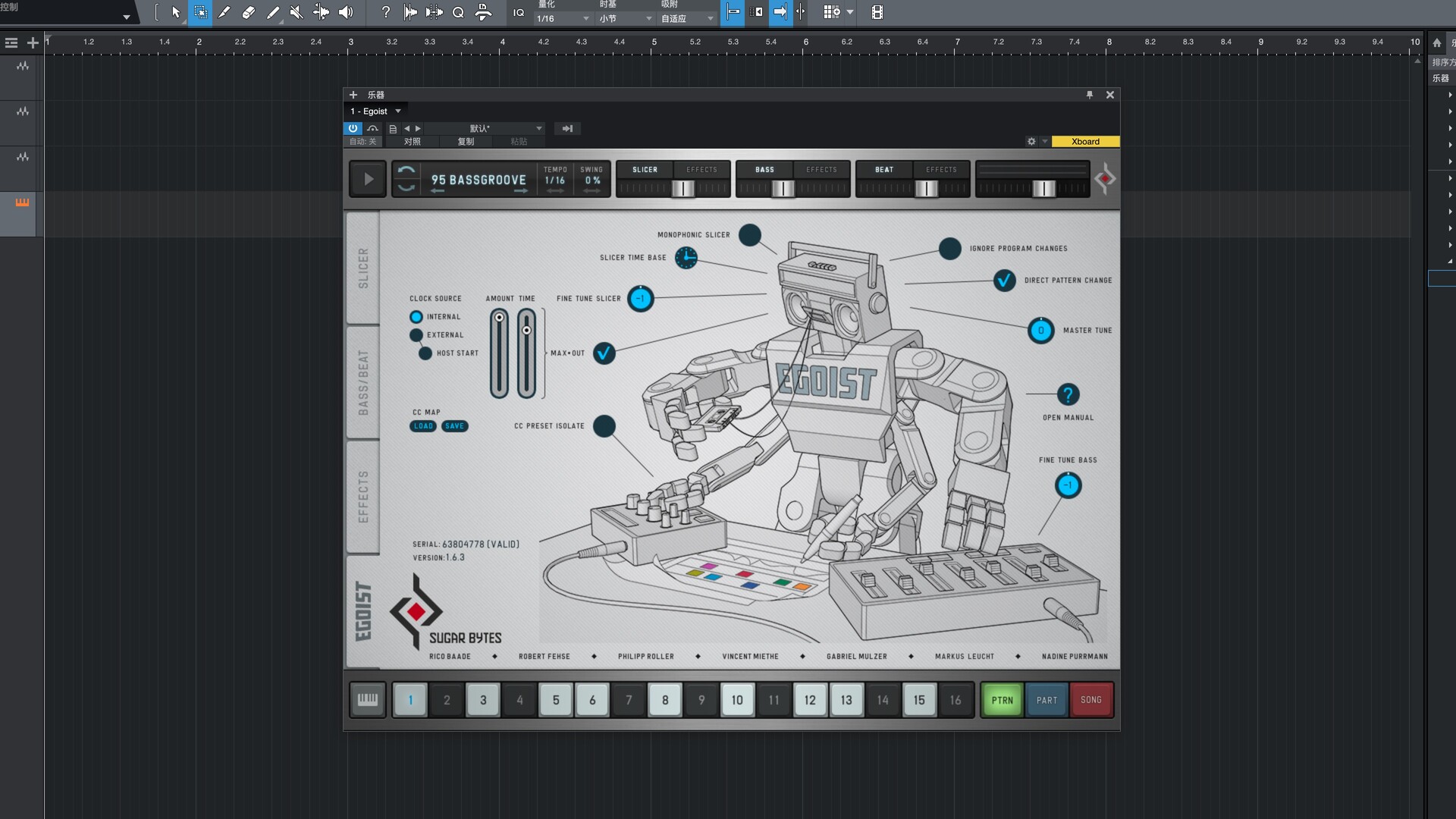Expand arrow next to settings gear
The height and width of the screenshot is (819, 1456).
click(x=1045, y=142)
